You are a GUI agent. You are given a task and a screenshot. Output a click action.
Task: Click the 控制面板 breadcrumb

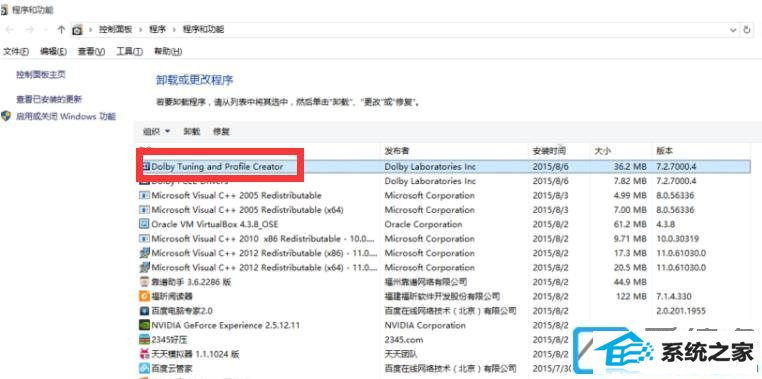pos(116,30)
